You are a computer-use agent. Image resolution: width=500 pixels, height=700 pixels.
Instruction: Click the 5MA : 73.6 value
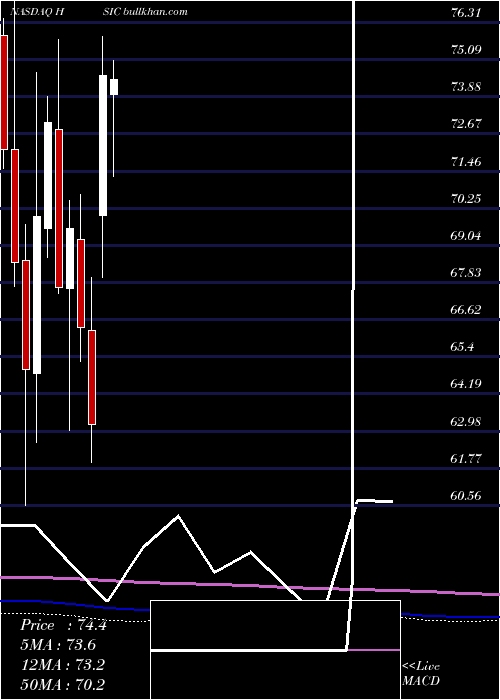coord(58,645)
